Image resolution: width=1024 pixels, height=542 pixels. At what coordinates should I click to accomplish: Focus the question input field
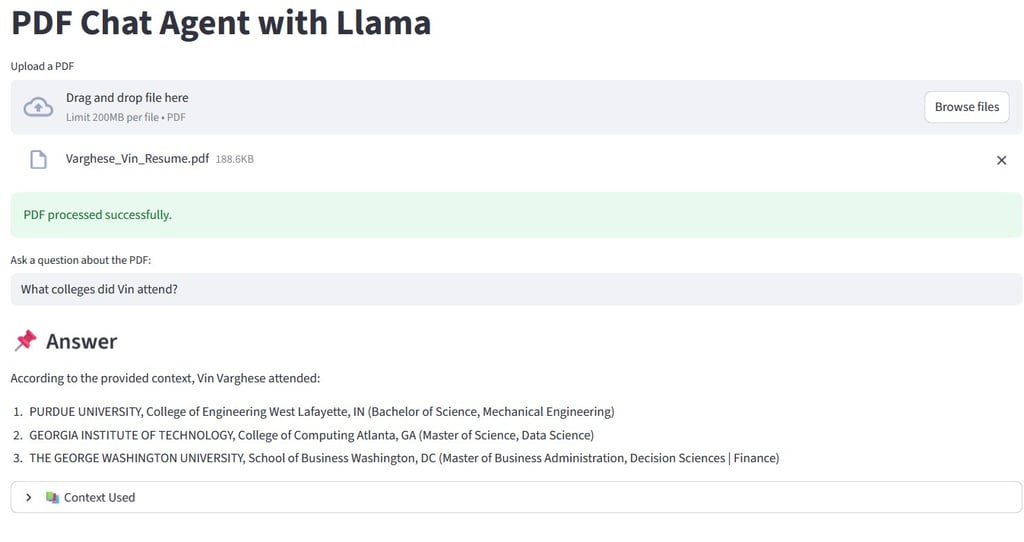[516, 289]
